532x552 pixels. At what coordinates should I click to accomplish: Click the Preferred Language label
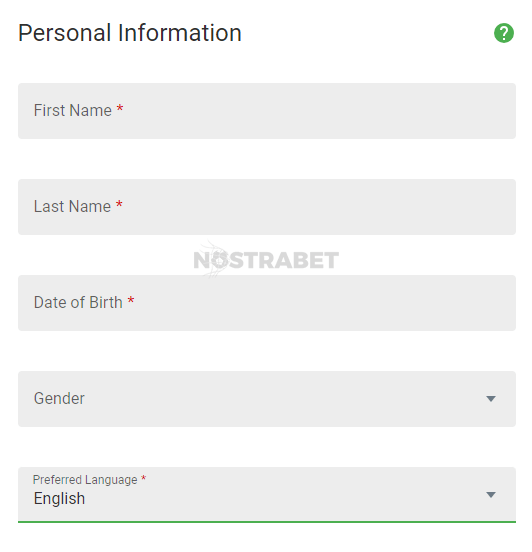pyautogui.click(x=85, y=479)
